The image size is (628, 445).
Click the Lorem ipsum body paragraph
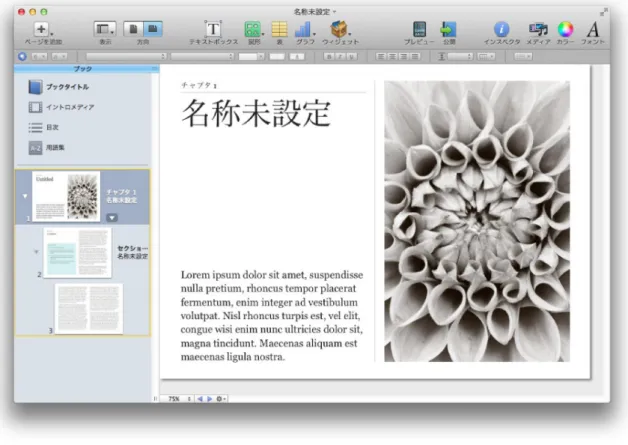pyautogui.click(x=272, y=316)
